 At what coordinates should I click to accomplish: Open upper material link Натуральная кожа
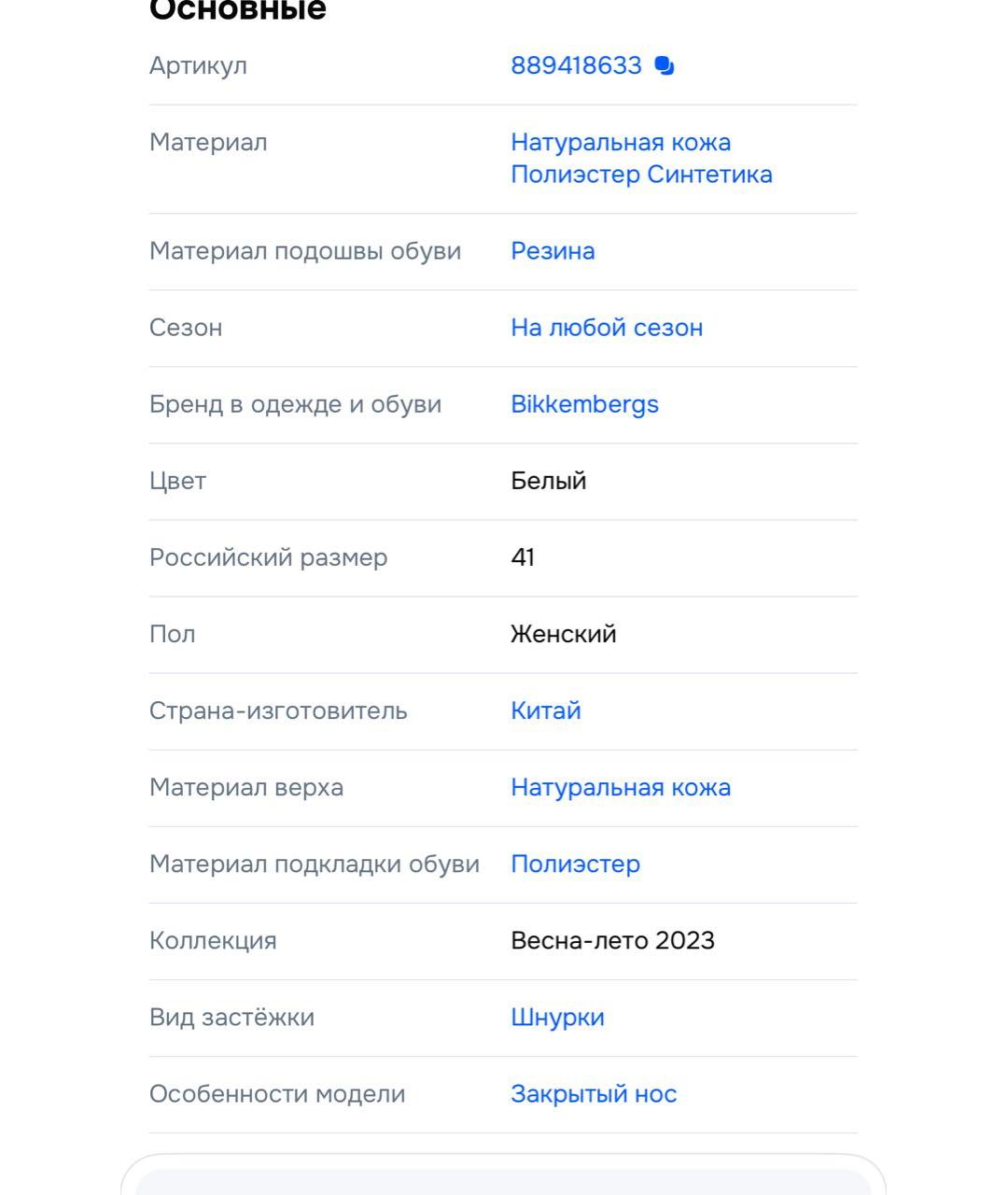(x=620, y=787)
